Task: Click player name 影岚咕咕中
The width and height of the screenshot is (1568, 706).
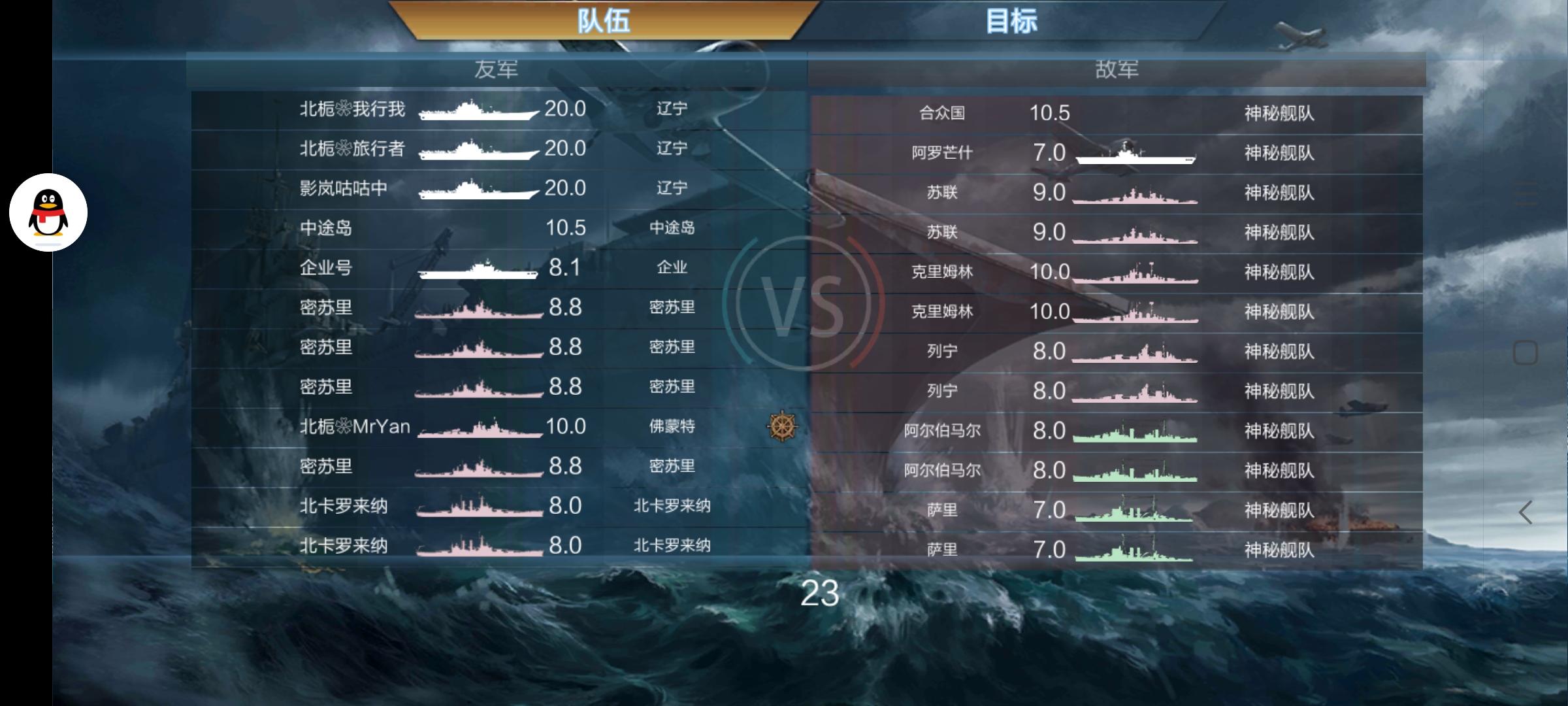Action: click(x=344, y=188)
